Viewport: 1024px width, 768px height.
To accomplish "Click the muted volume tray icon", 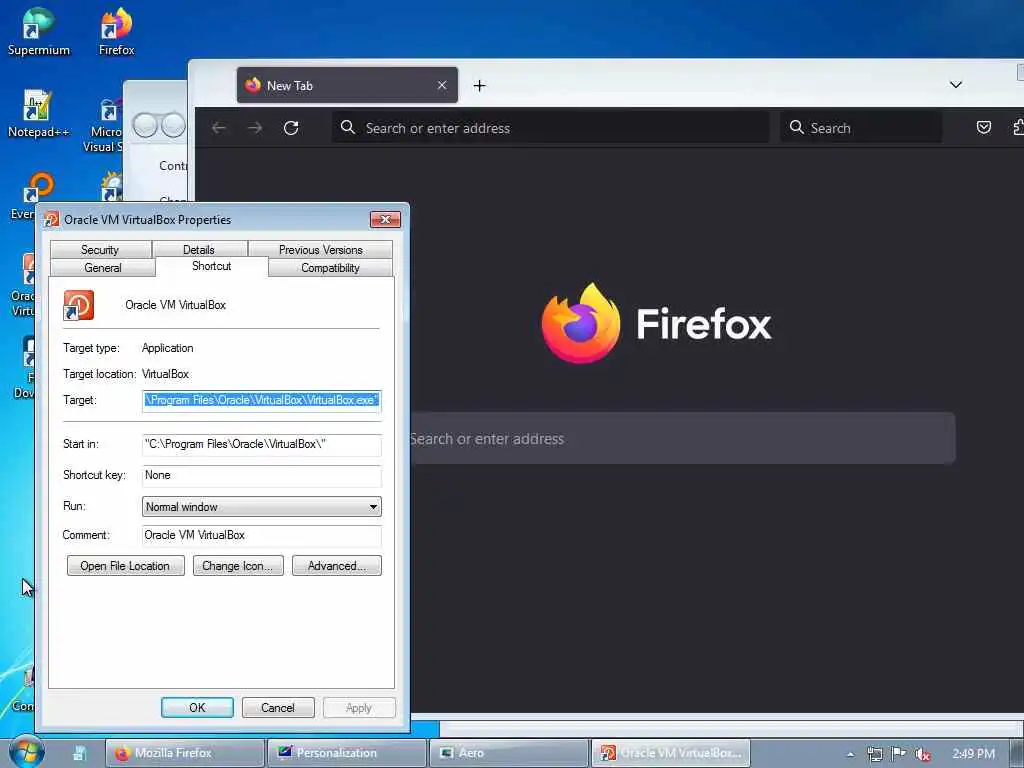I will (x=922, y=754).
